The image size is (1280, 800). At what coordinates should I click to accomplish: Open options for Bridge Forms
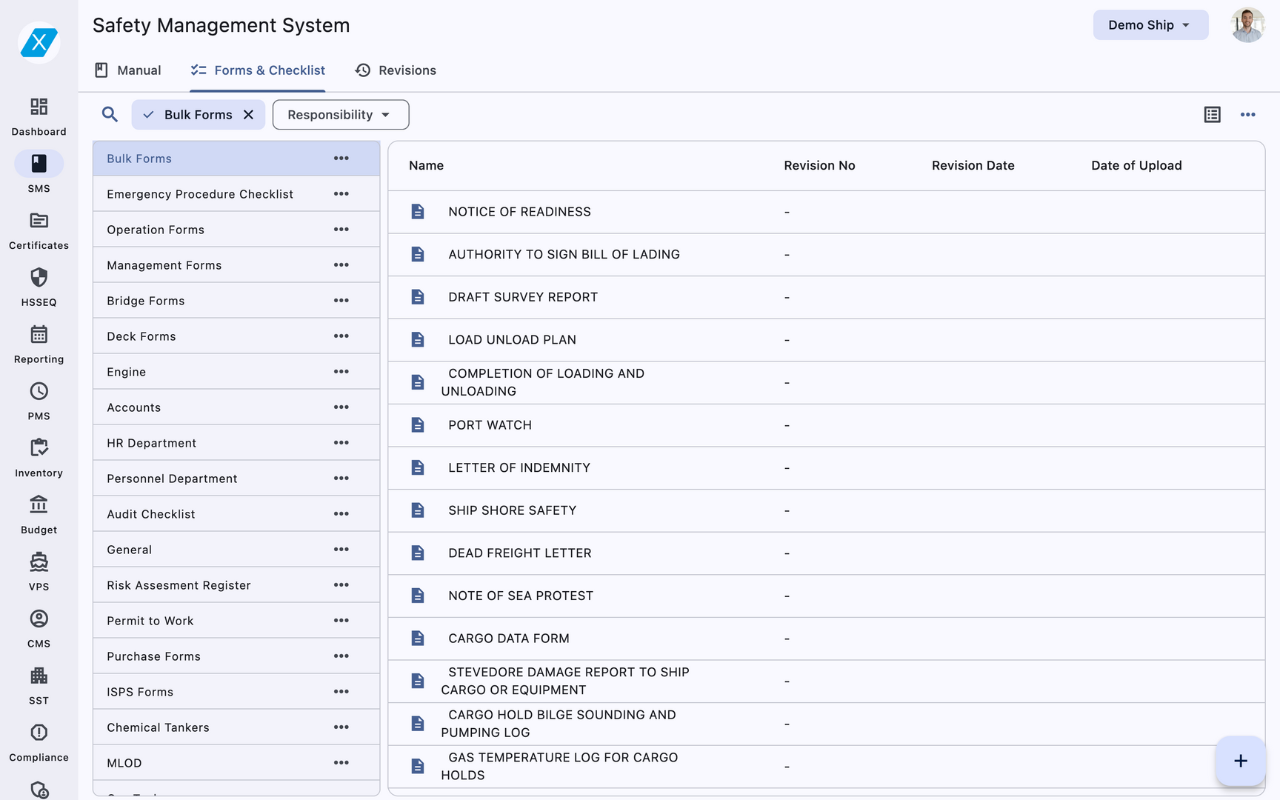click(x=341, y=300)
